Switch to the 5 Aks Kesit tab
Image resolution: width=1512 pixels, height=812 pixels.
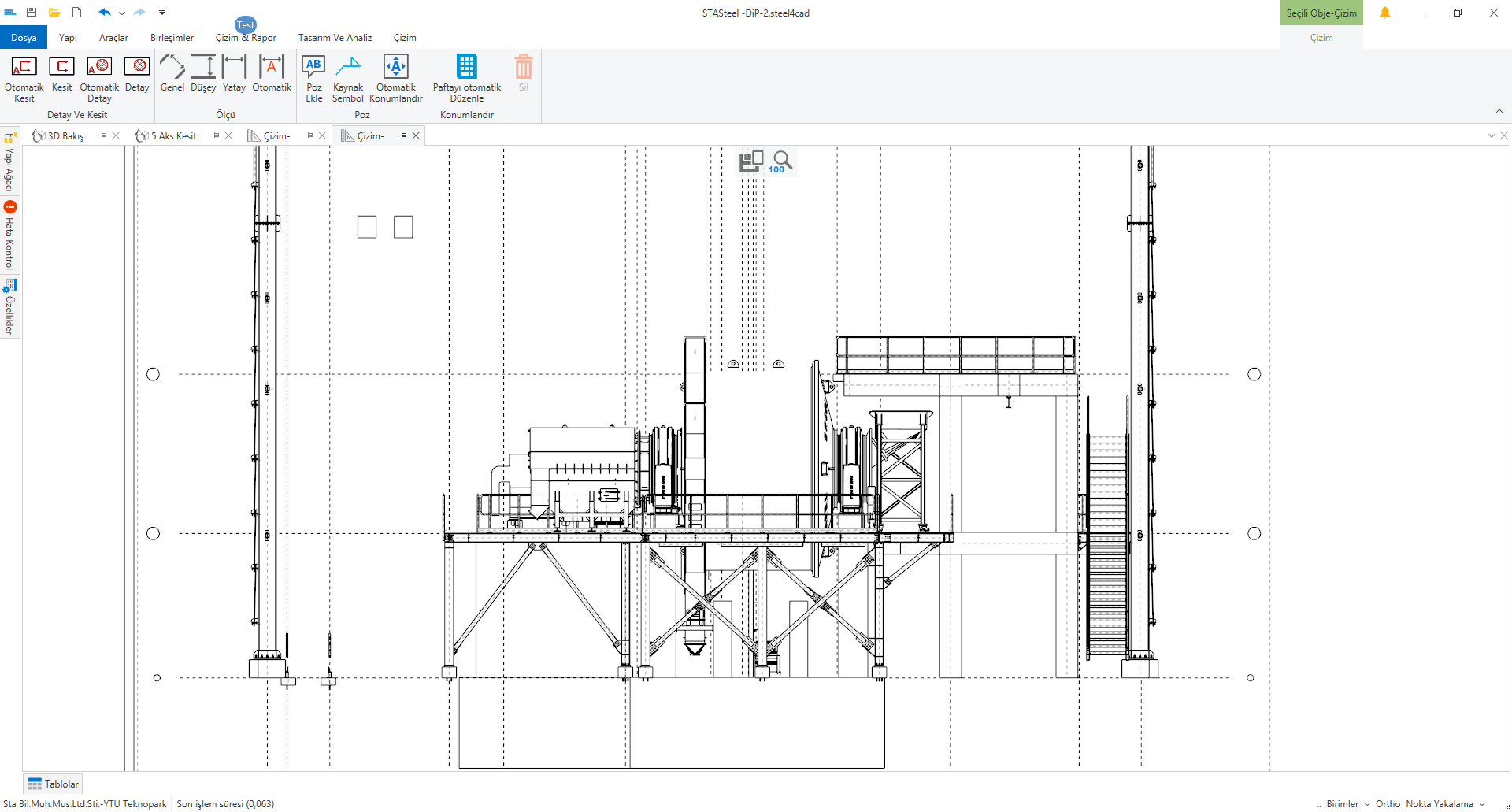pyautogui.click(x=172, y=136)
